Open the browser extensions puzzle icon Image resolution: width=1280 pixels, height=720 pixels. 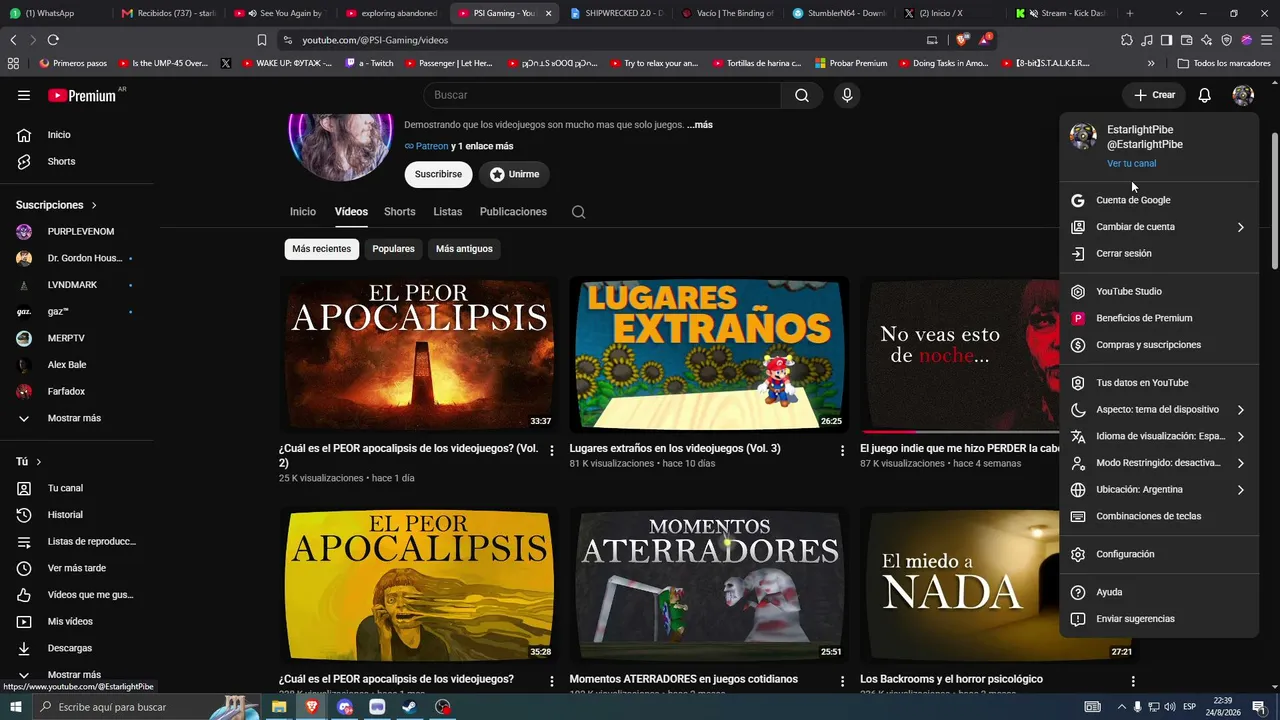pyautogui.click(x=1127, y=40)
